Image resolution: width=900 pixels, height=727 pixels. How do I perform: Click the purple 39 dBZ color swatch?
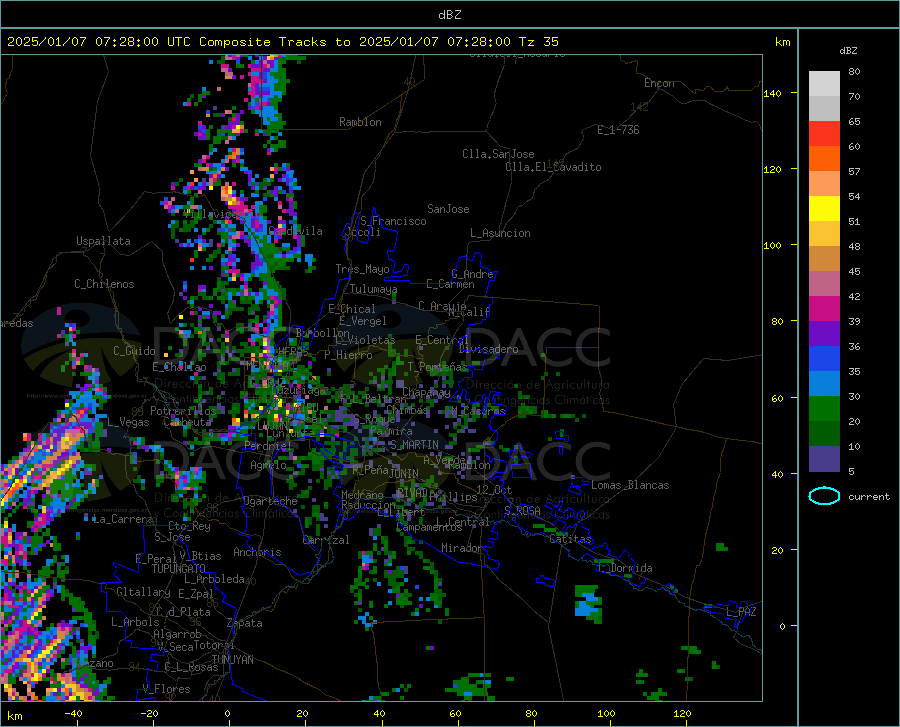click(824, 334)
